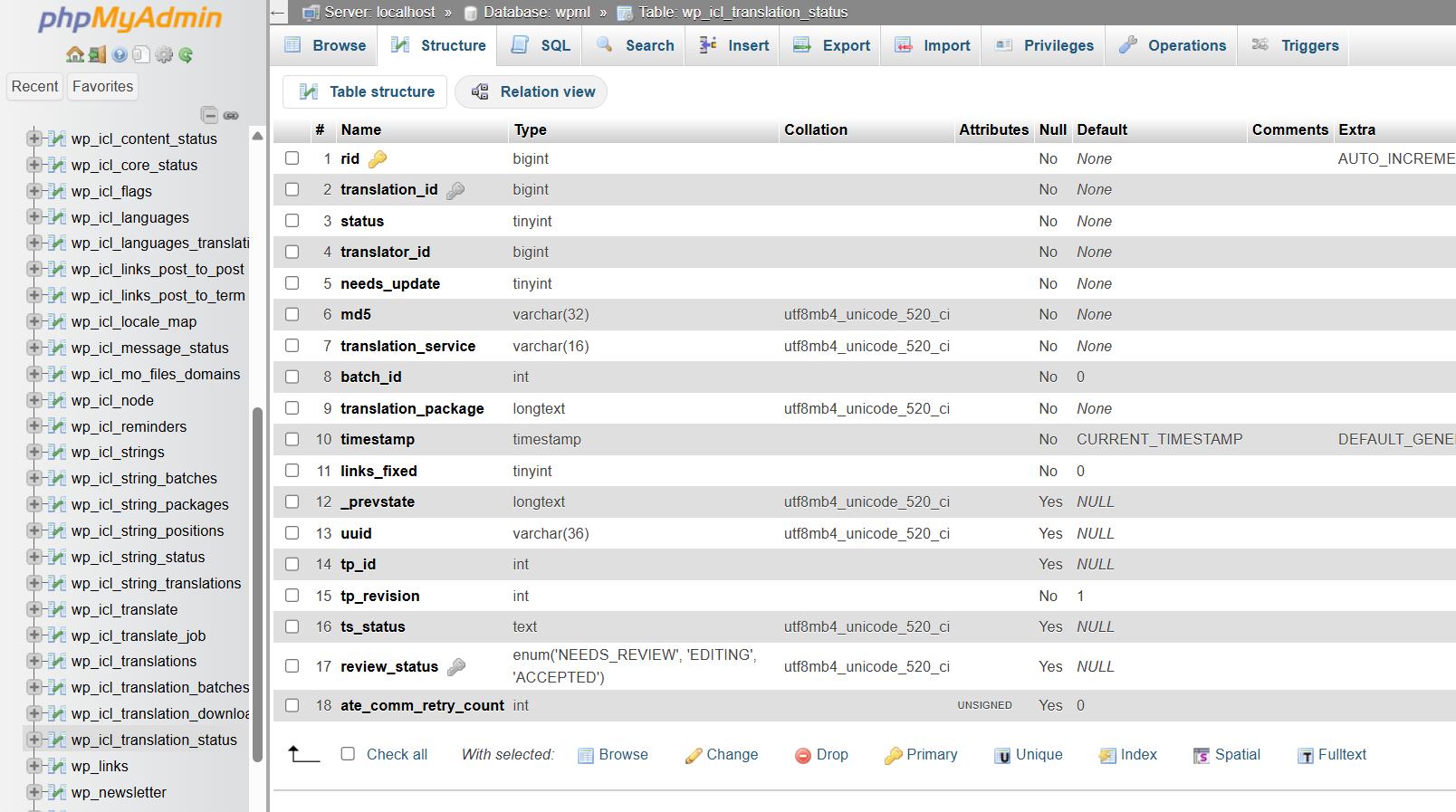Screen dimensions: 1456x812
Task: Click the navigation scrollbar up arrow
Action: click(x=257, y=136)
